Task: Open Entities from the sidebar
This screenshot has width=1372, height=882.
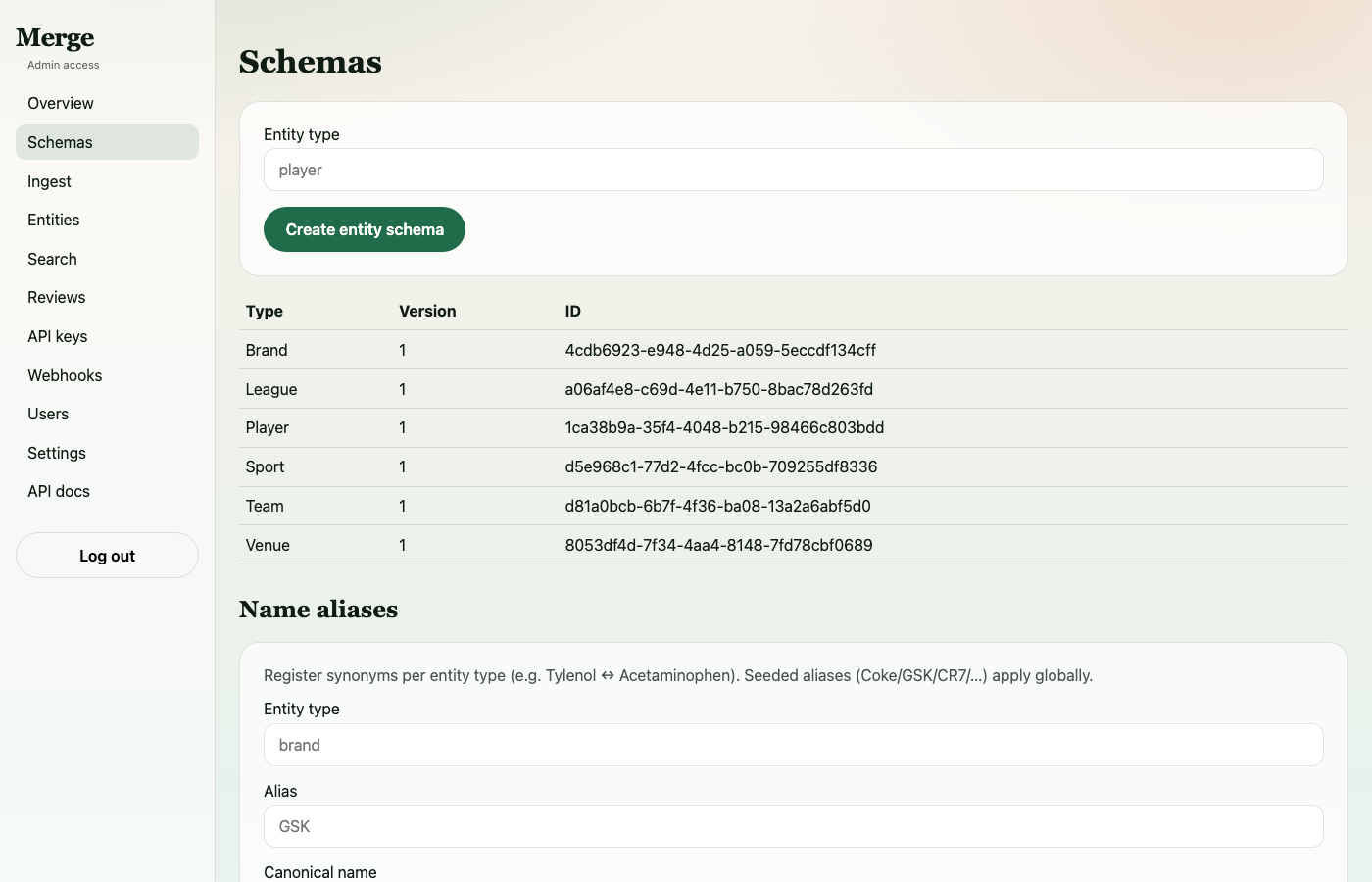Action: (x=107, y=220)
